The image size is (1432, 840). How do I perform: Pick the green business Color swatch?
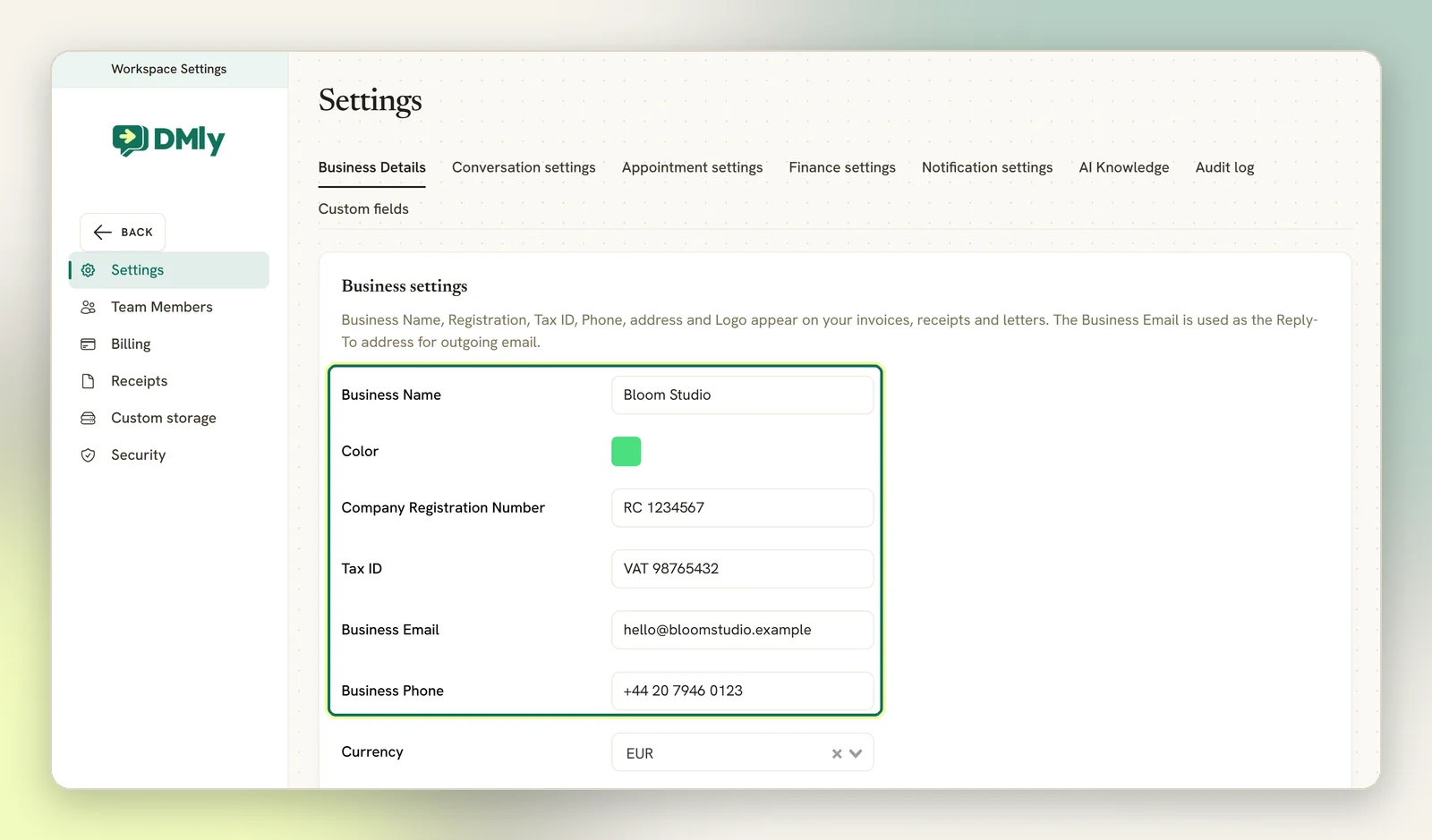626,452
